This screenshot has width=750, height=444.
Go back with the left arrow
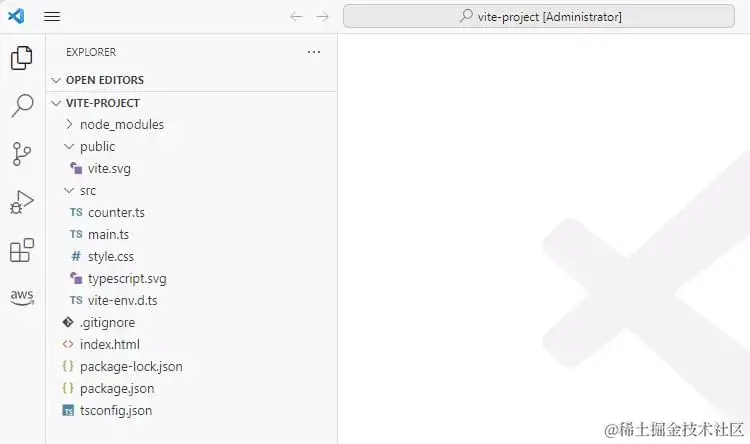(x=296, y=17)
